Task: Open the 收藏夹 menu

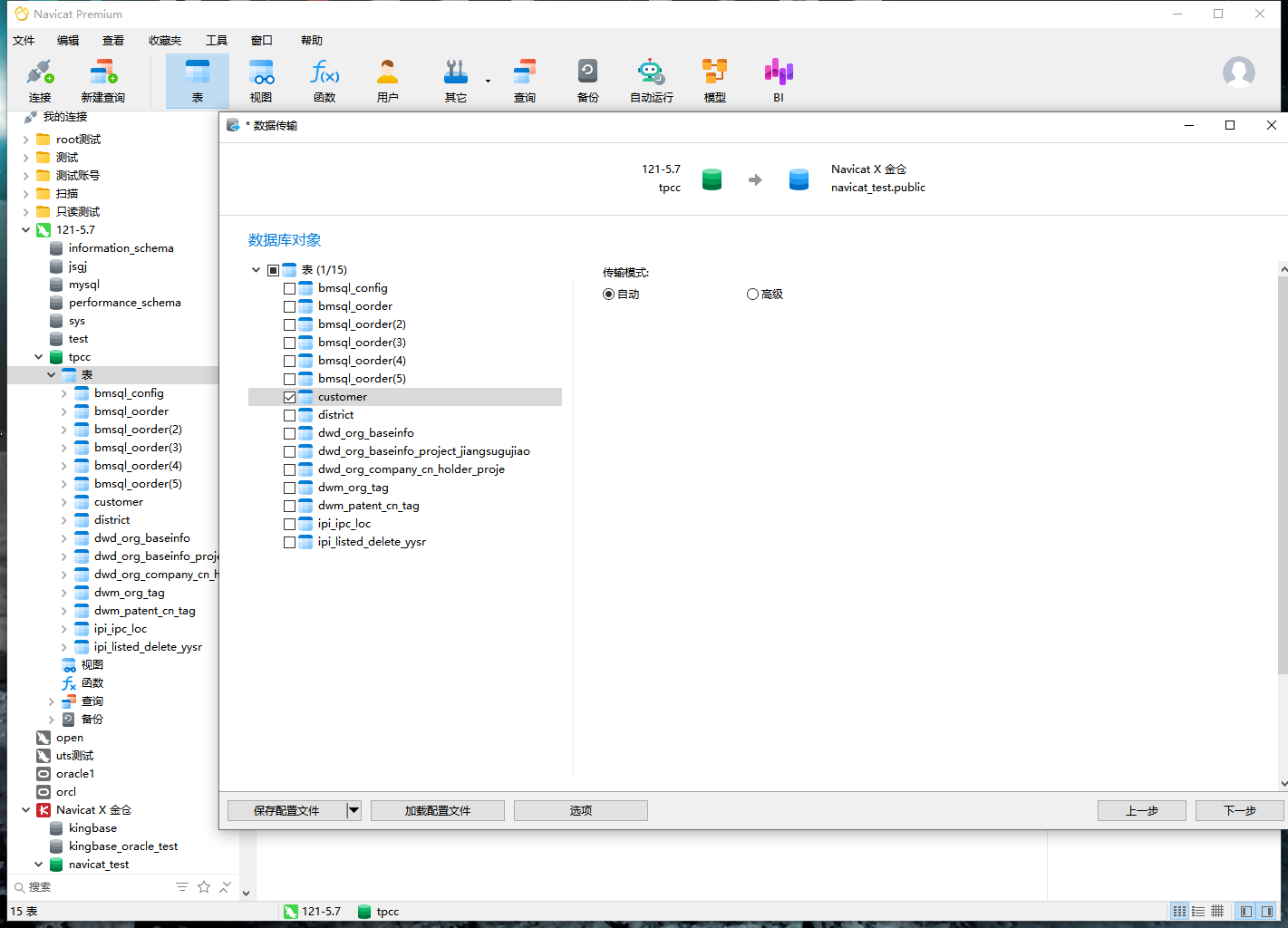Action: (x=165, y=40)
